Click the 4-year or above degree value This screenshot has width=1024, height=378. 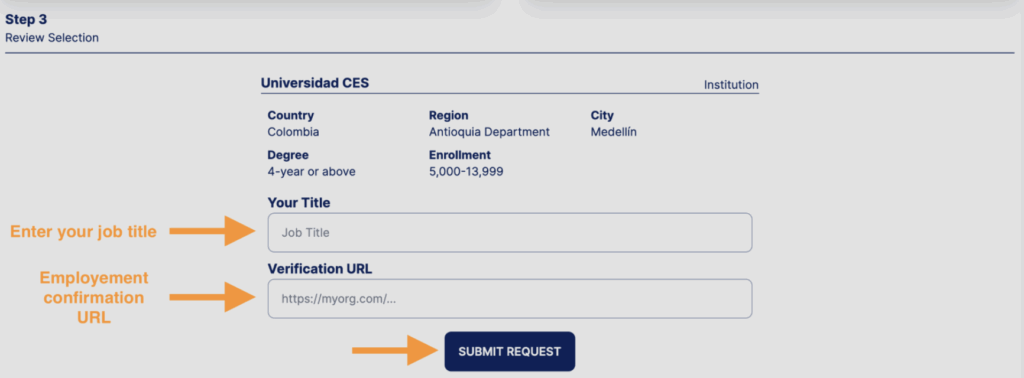[x=312, y=172]
